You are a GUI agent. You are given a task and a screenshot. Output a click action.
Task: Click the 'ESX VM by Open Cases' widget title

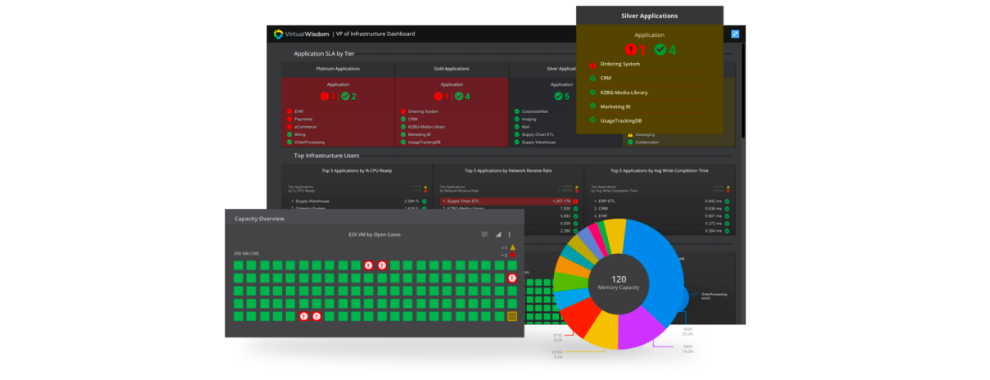coord(374,234)
